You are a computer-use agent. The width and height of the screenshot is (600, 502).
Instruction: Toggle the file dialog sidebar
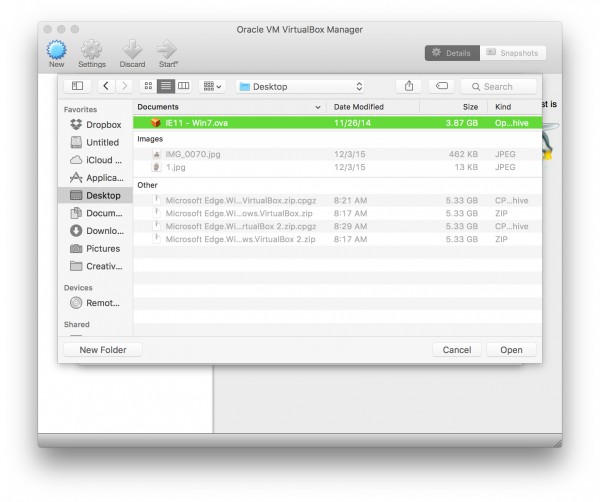[x=77, y=86]
